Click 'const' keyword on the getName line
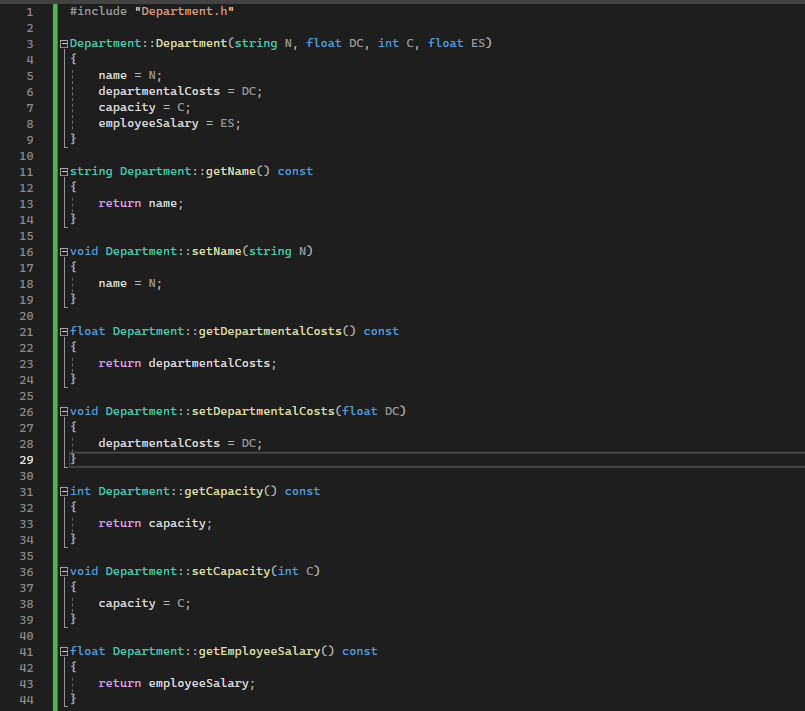Viewport: 805px width, 711px height. coord(295,171)
